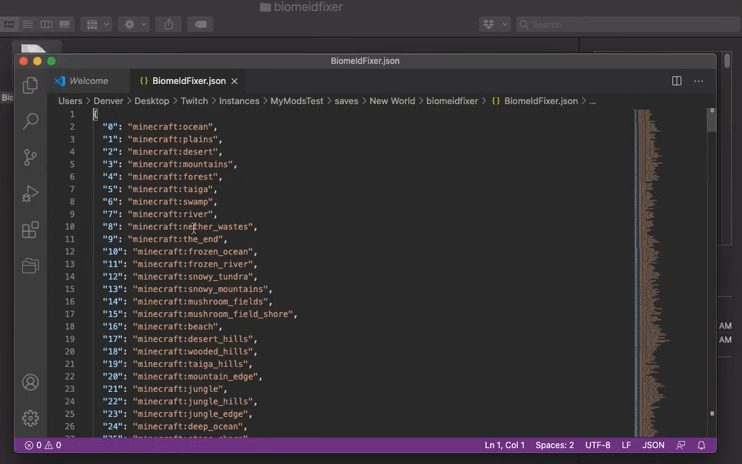Click the Users breadcrumb
Viewport: 742px width, 464px height.
(x=70, y=101)
